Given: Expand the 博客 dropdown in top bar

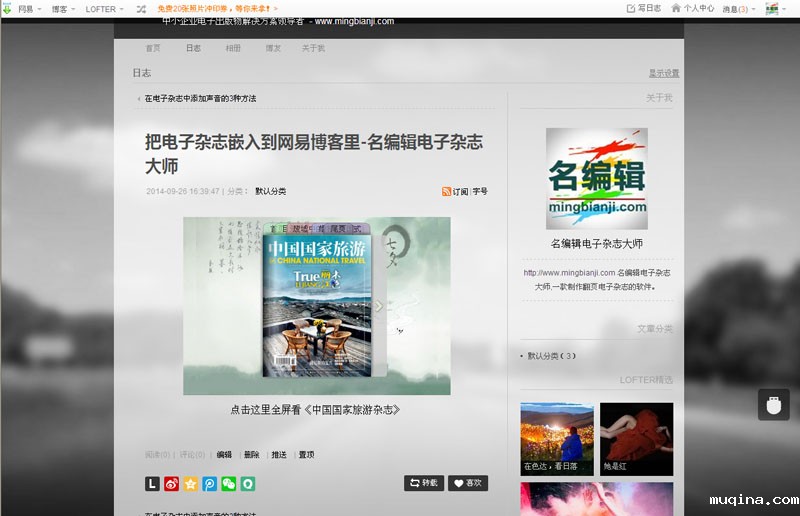Looking at the screenshot, I should click(64, 9).
